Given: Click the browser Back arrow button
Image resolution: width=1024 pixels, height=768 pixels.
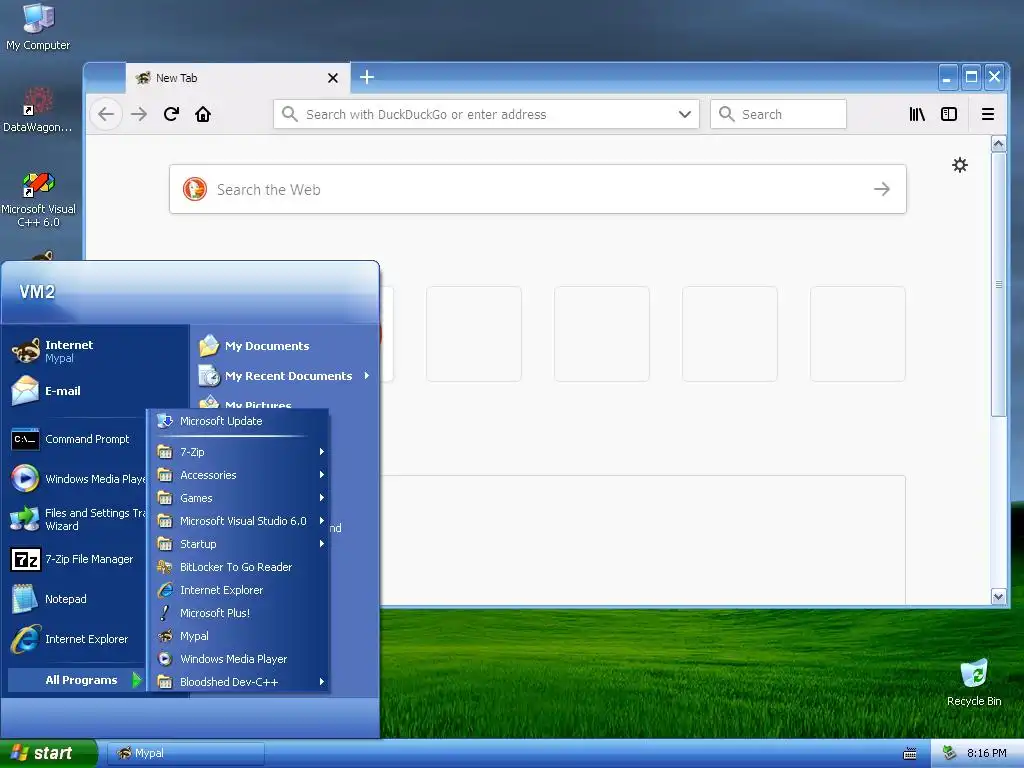Looking at the screenshot, I should [106, 114].
